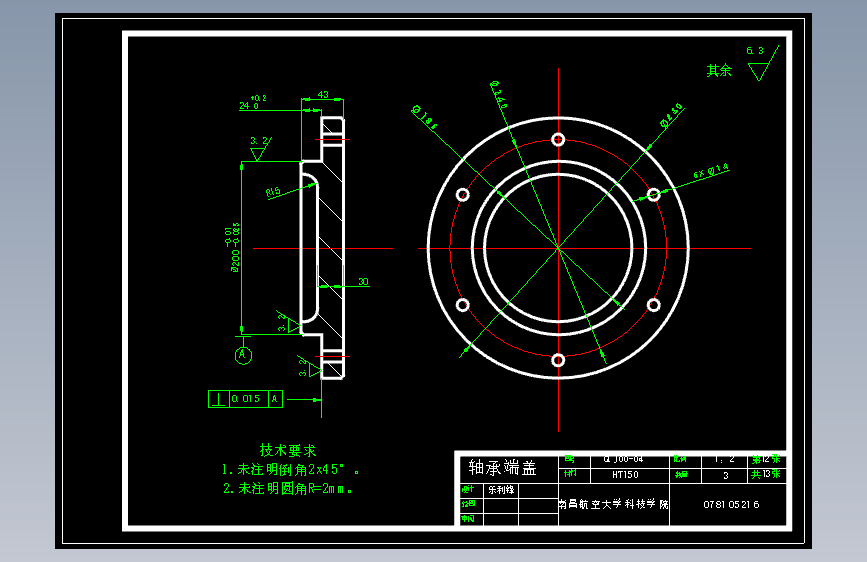The width and height of the screenshot is (867, 562).
Task: Click the title 轴承端盖 in title block
Action: click(x=502, y=468)
